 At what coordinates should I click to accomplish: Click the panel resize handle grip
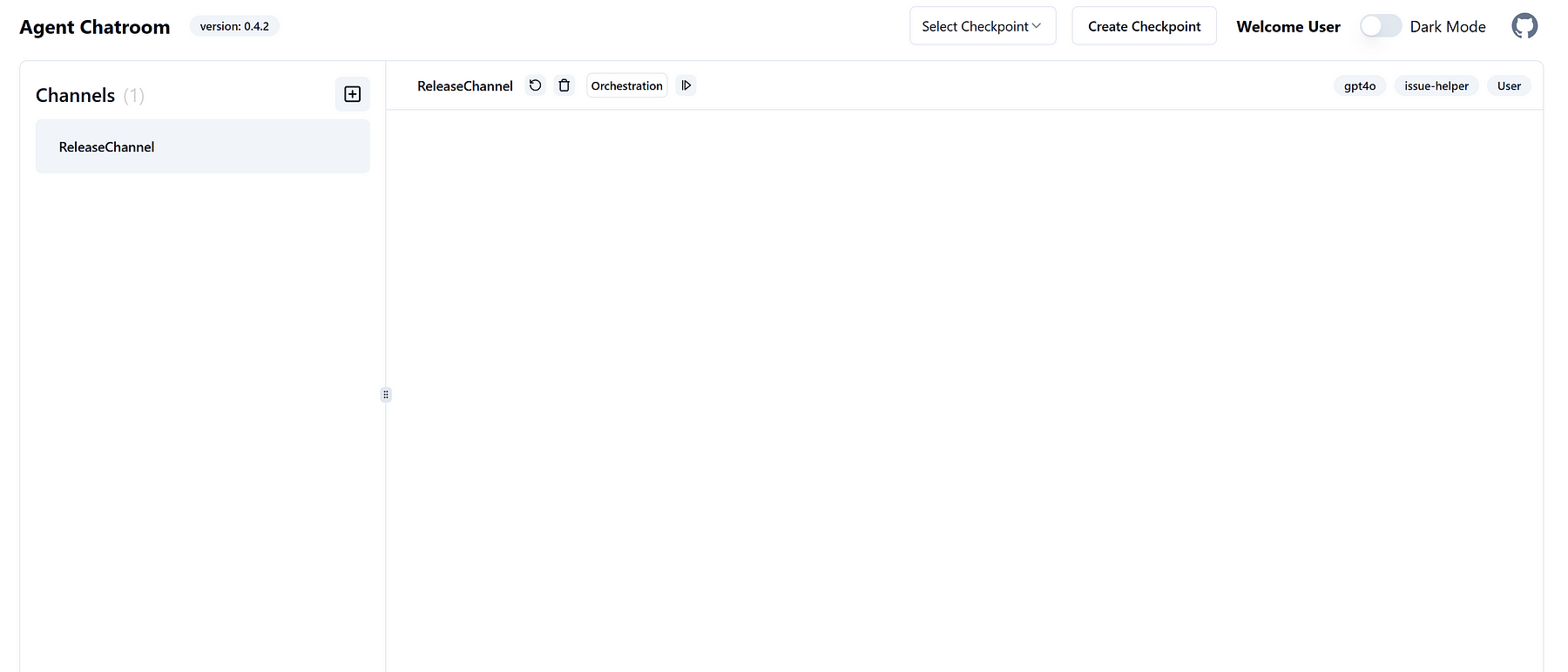coord(386,394)
